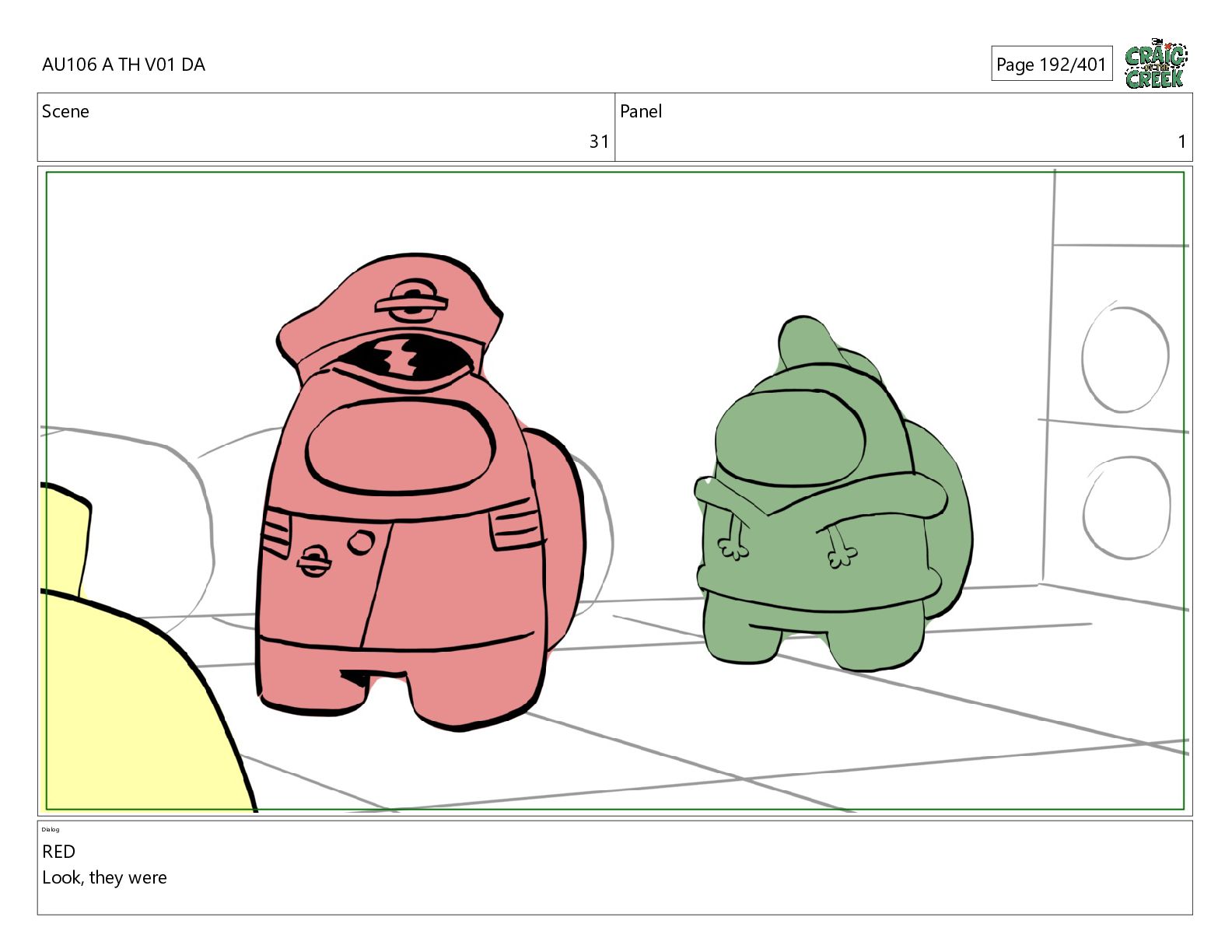The width and height of the screenshot is (1232, 952).
Task: Click the storyboard panel with red crewmate
Action: point(615,491)
